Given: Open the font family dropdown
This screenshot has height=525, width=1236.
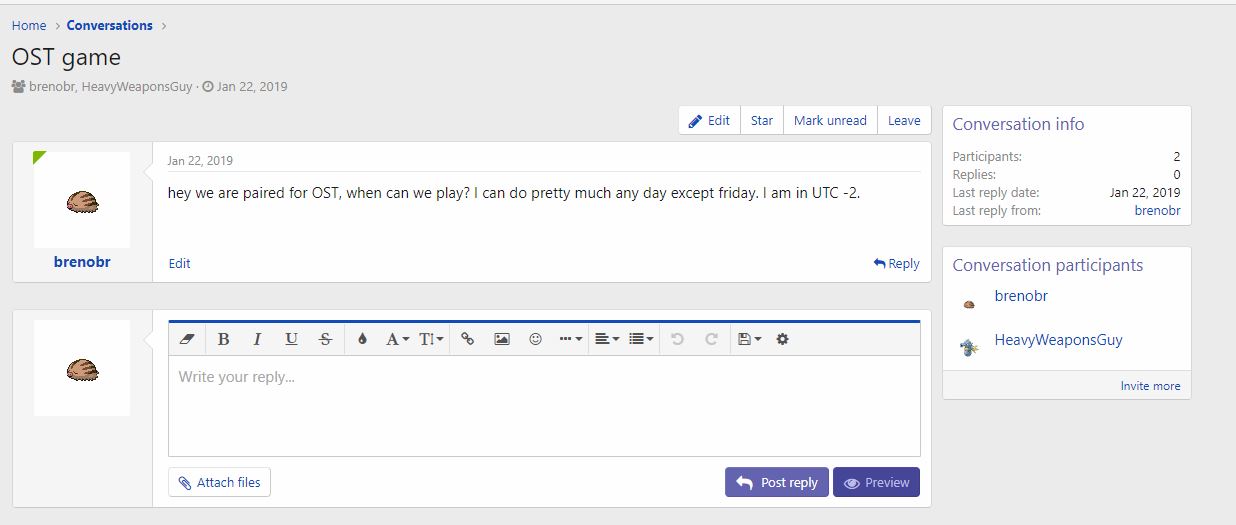Looking at the screenshot, I should click(x=397, y=339).
